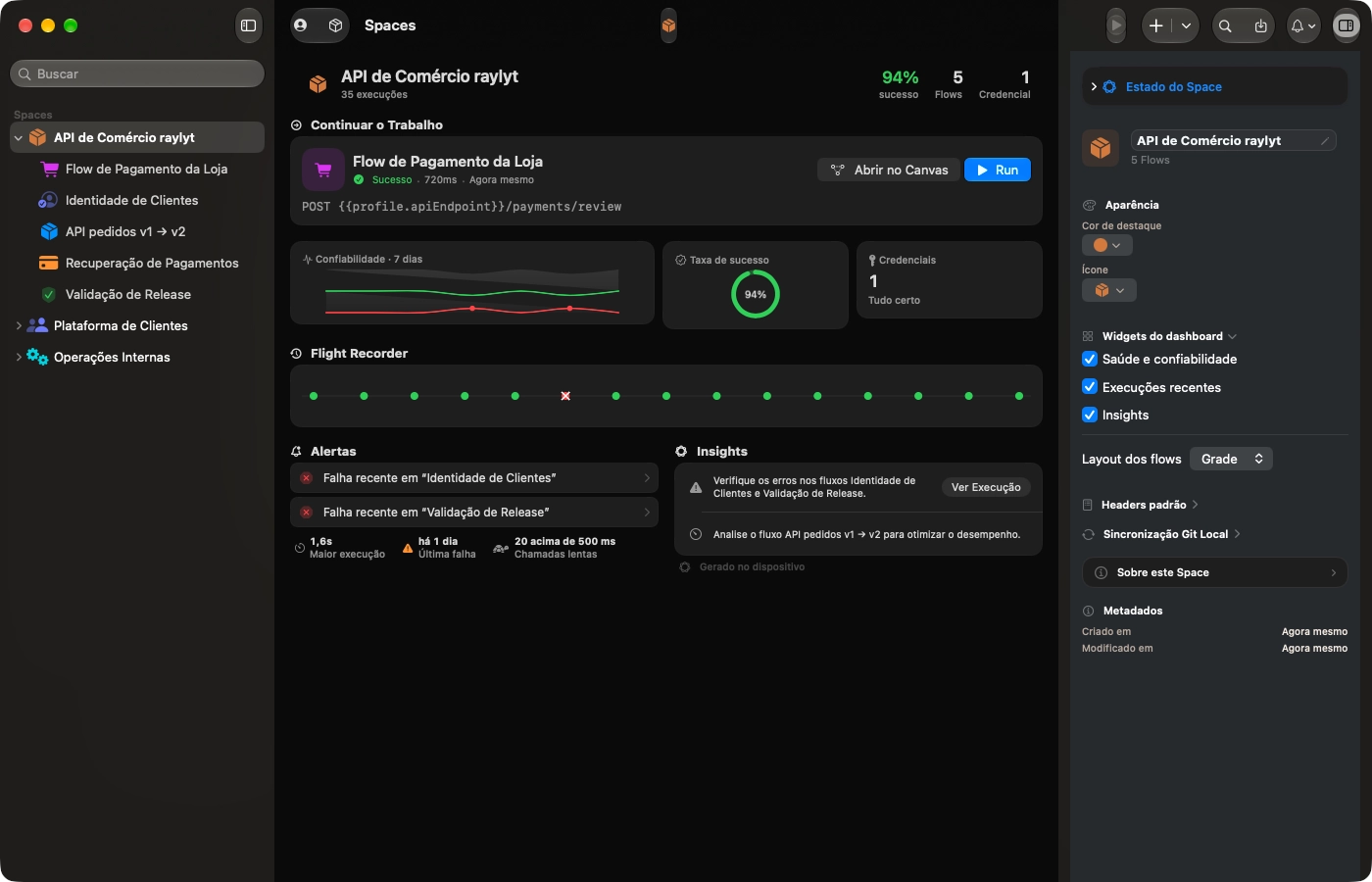Uncheck Execuções recentes widget
The image size is (1372, 882).
[x=1090, y=387]
